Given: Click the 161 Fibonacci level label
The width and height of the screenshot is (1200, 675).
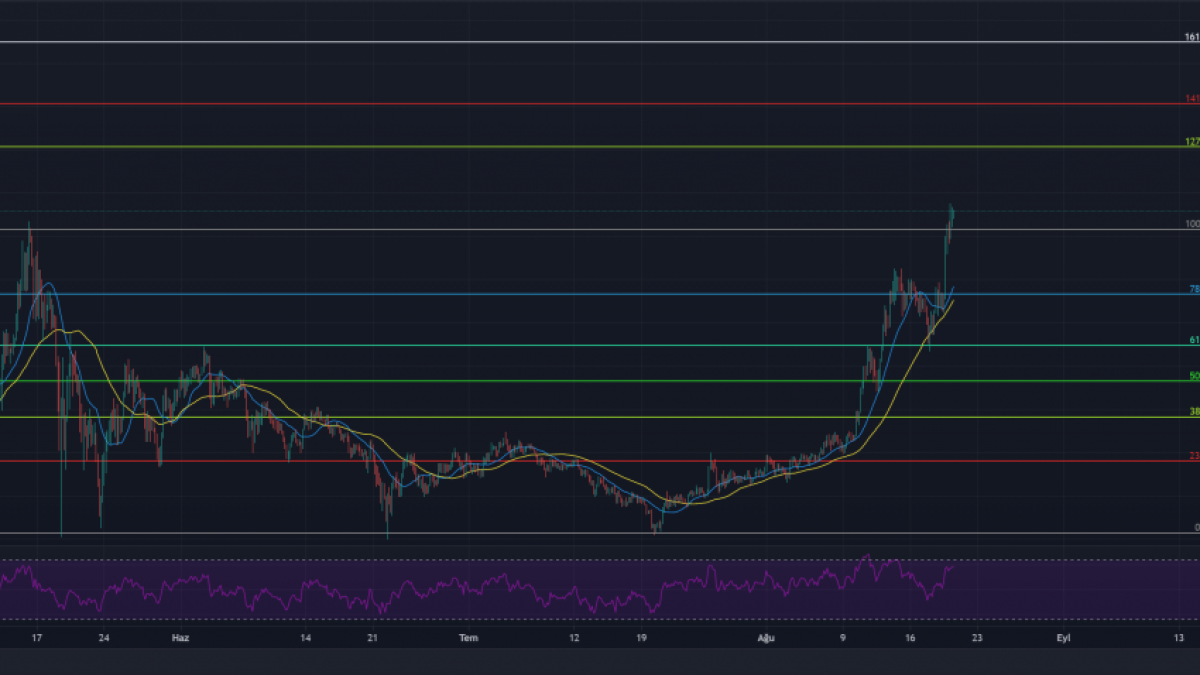Looking at the screenshot, I should pyautogui.click(x=1192, y=37).
